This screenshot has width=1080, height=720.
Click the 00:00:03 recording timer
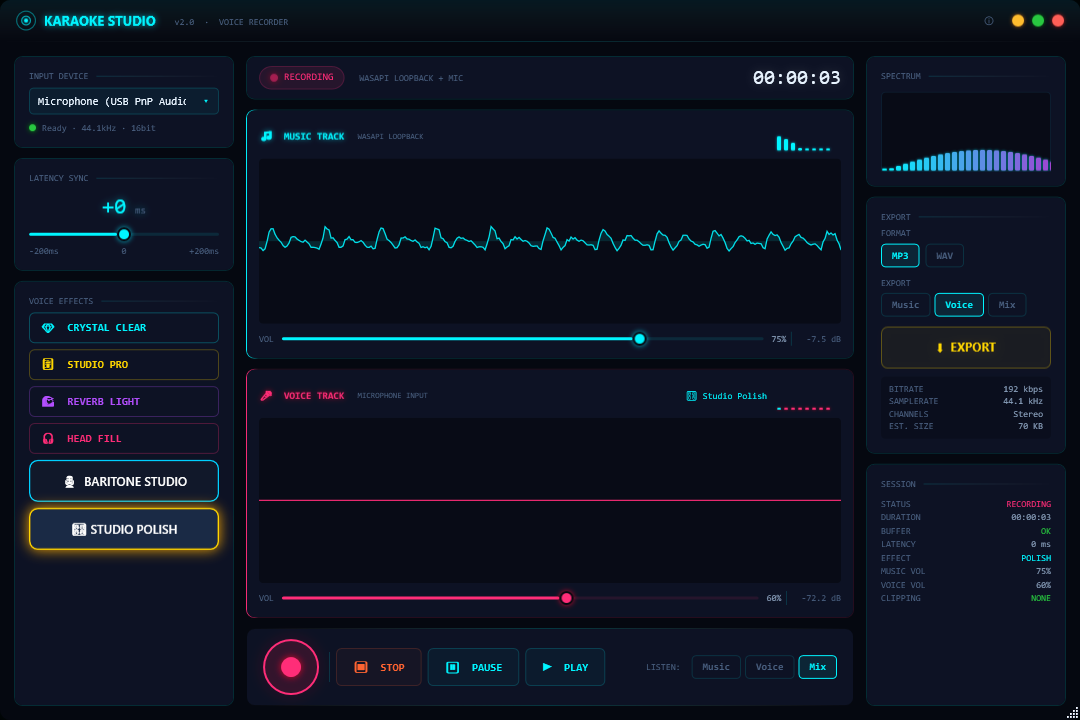796,78
